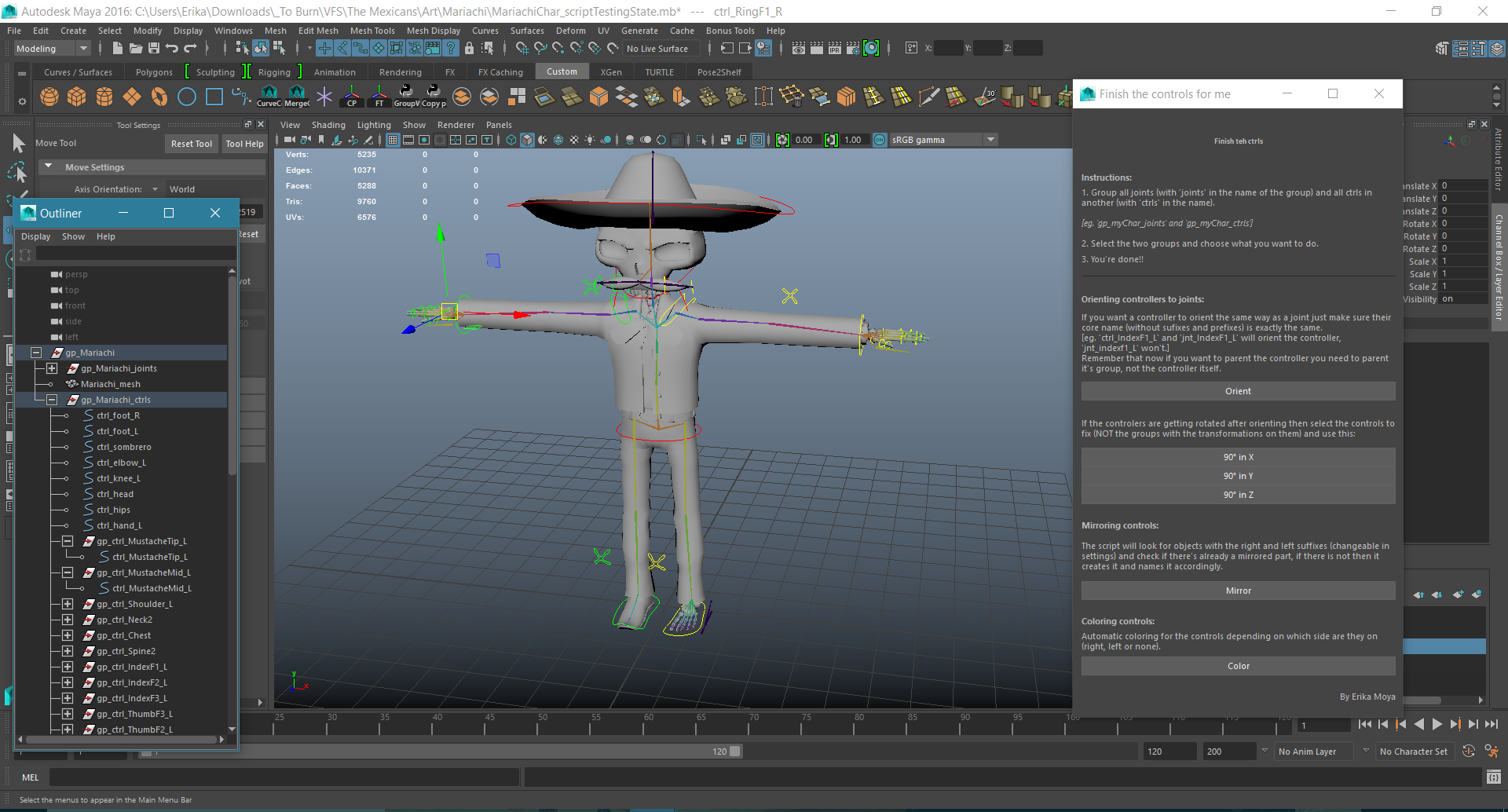The height and width of the screenshot is (812, 1508).
Task: Collapse the gp_Mariachi_ctrls group
Action: click(52, 400)
